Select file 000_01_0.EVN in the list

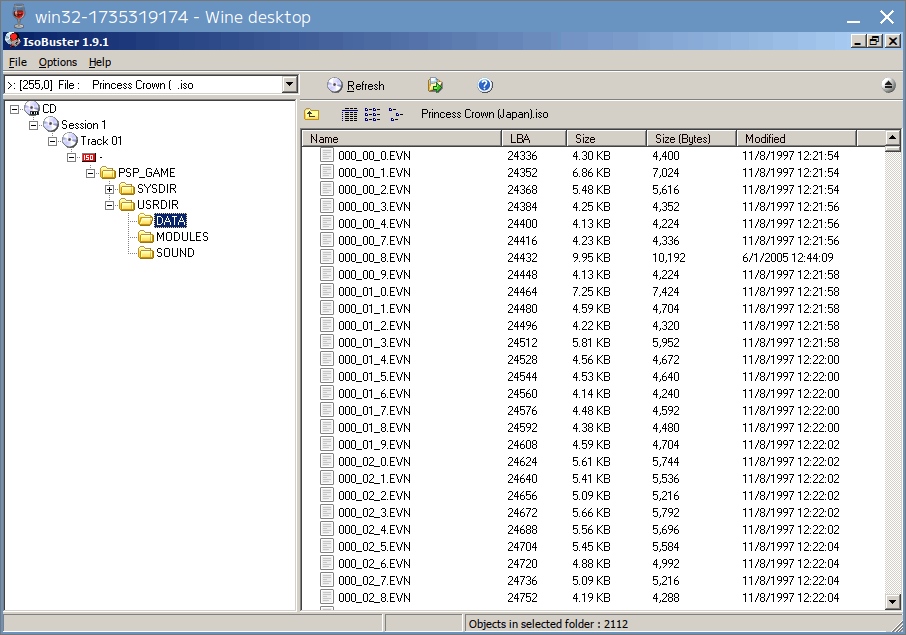tap(374, 292)
